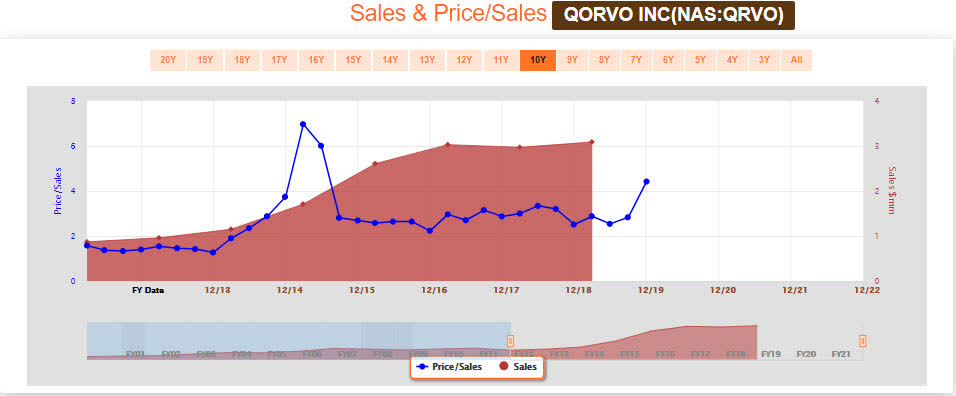The width and height of the screenshot is (956, 396).
Task: Select the 20Y time range tab
Action: pyautogui.click(x=168, y=60)
